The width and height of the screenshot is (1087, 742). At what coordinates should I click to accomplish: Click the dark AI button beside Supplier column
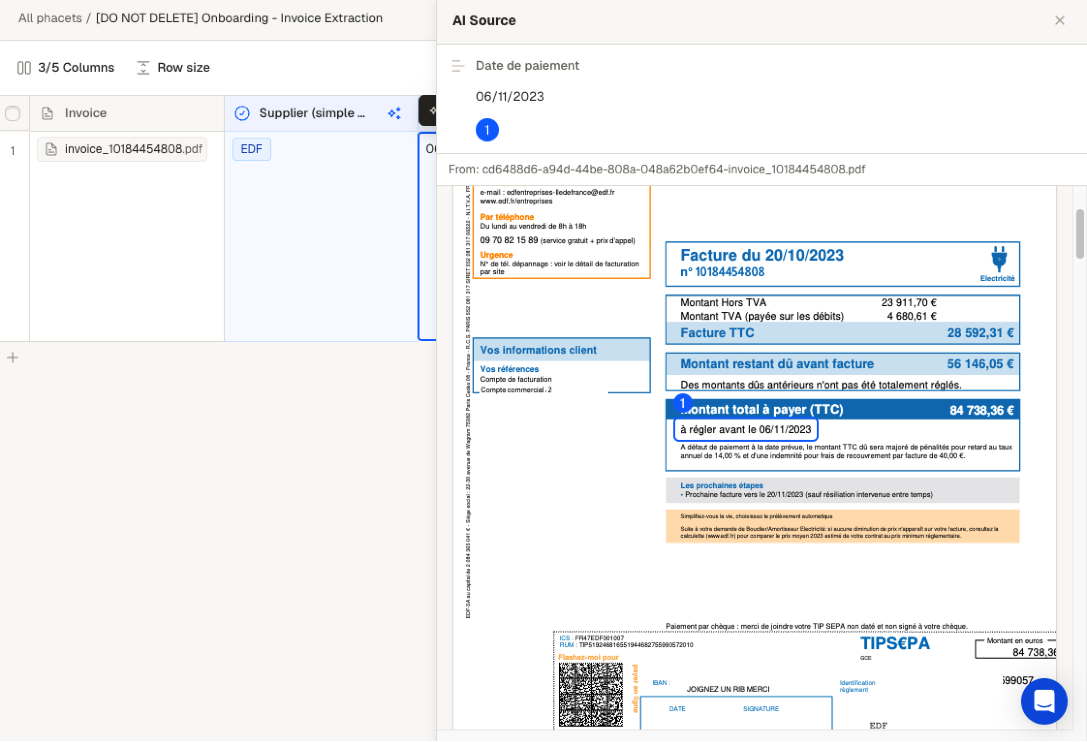428,110
